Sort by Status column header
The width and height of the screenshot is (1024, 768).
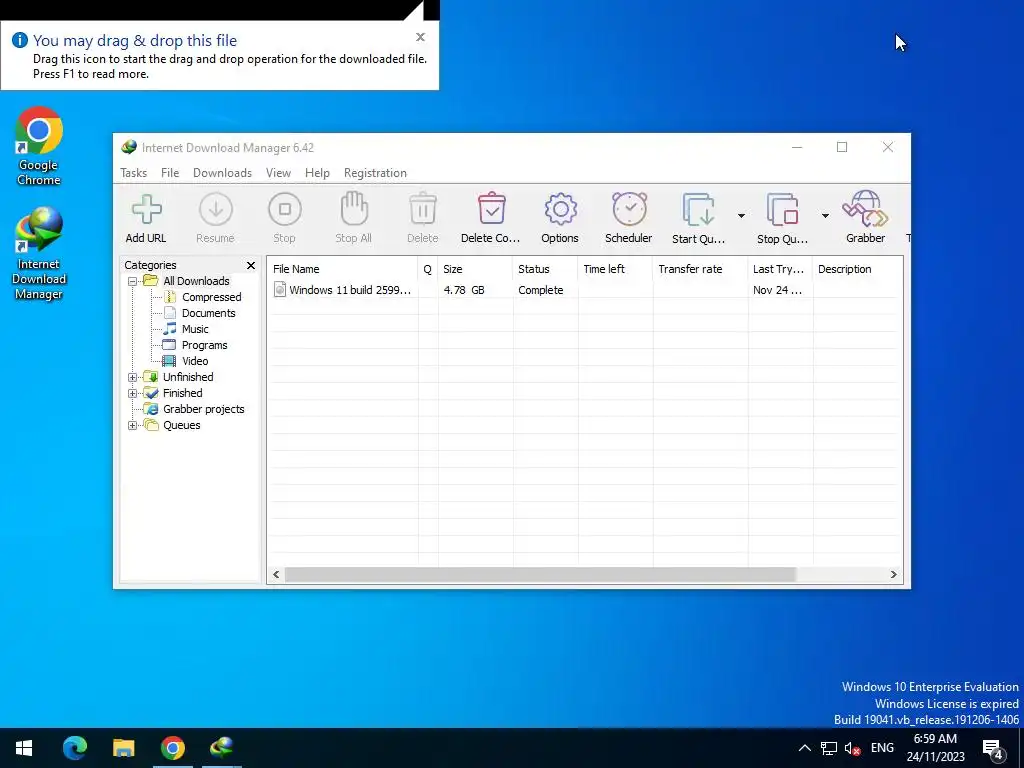click(545, 269)
